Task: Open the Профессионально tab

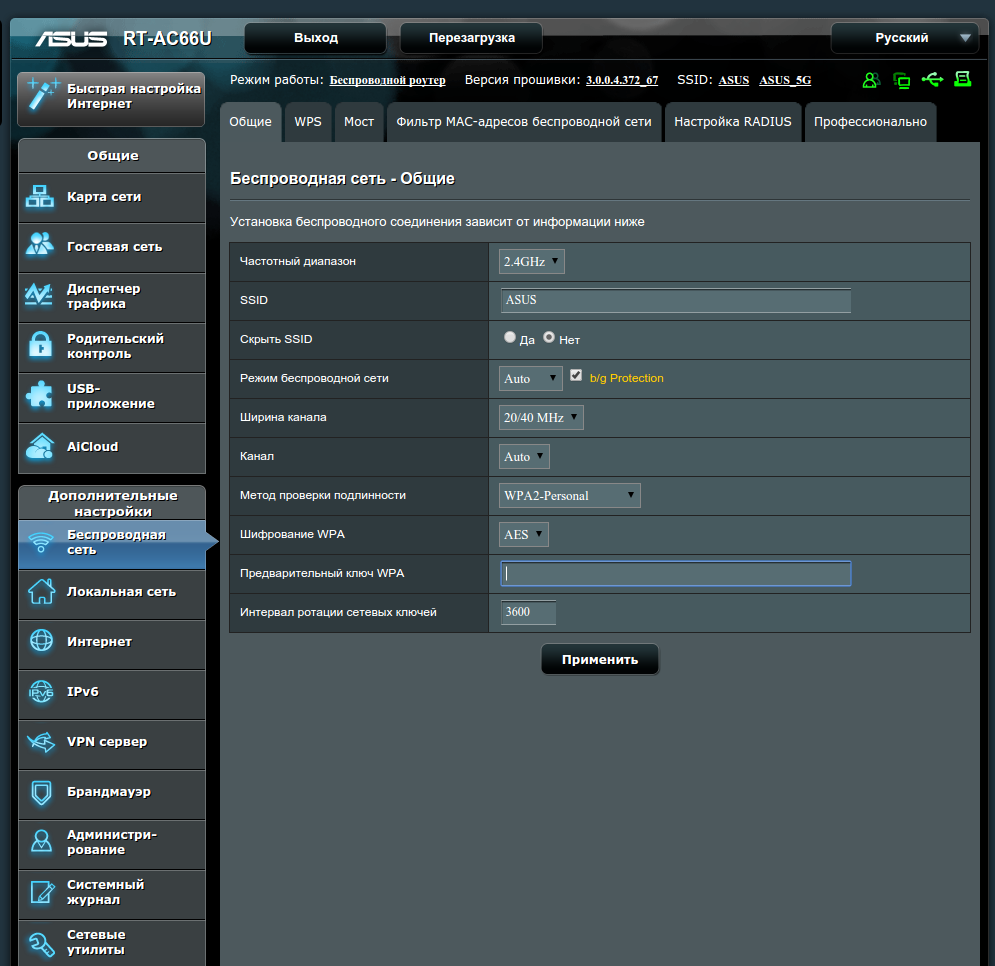Action: [870, 122]
